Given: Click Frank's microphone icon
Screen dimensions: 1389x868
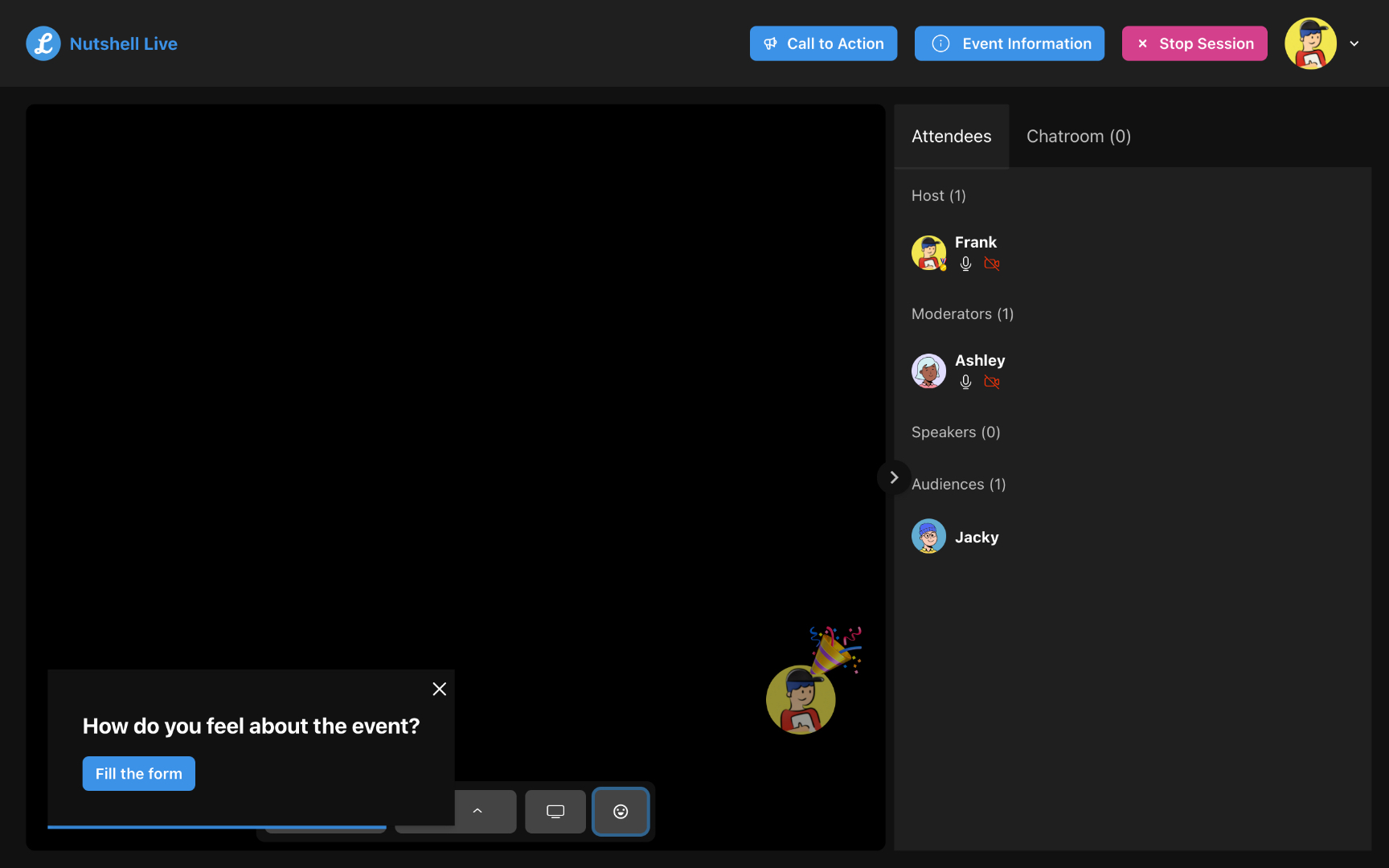Looking at the screenshot, I should pyautogui.click(x=965, y=263).
